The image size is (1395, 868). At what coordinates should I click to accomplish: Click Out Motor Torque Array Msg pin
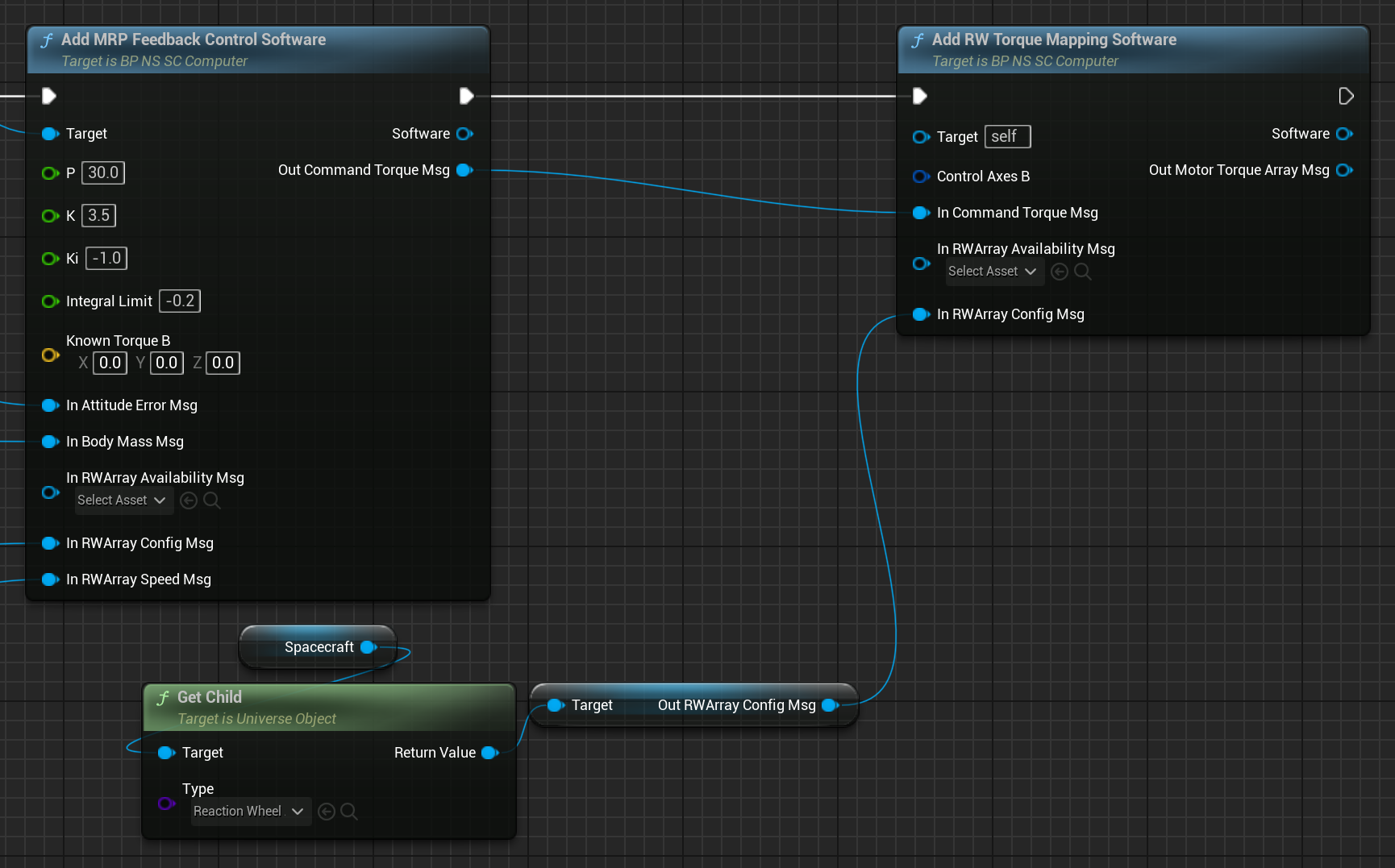click(1344, 170)
